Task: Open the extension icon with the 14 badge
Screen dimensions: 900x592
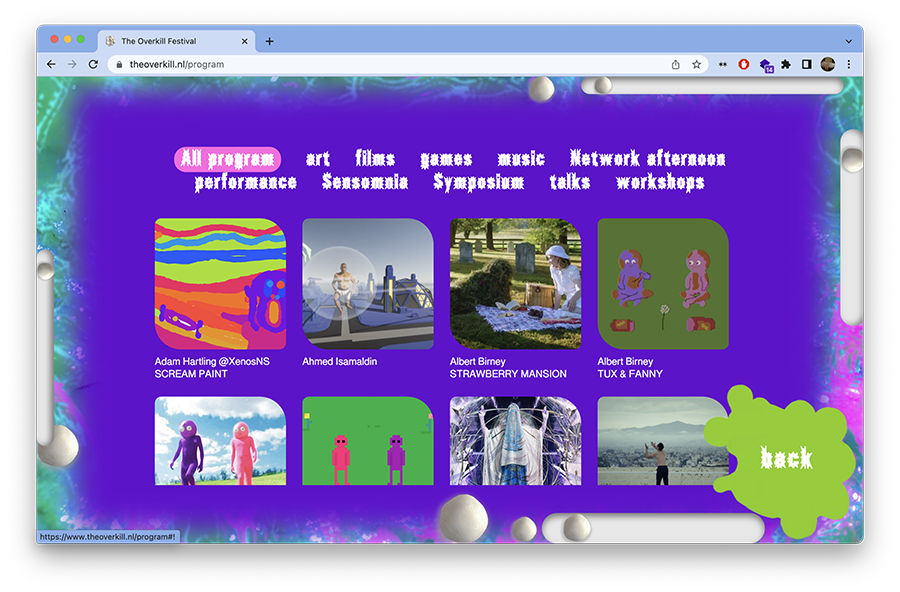Action: pos(766,65)
